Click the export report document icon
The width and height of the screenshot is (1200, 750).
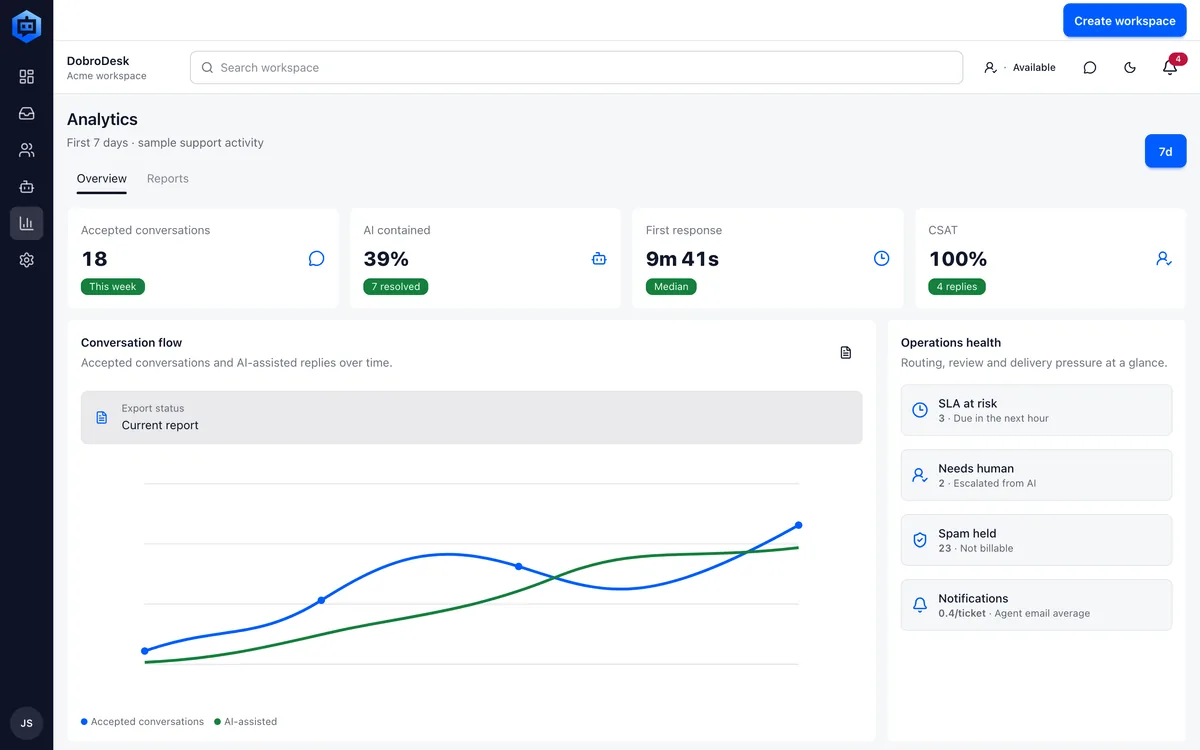click(846, 352)
